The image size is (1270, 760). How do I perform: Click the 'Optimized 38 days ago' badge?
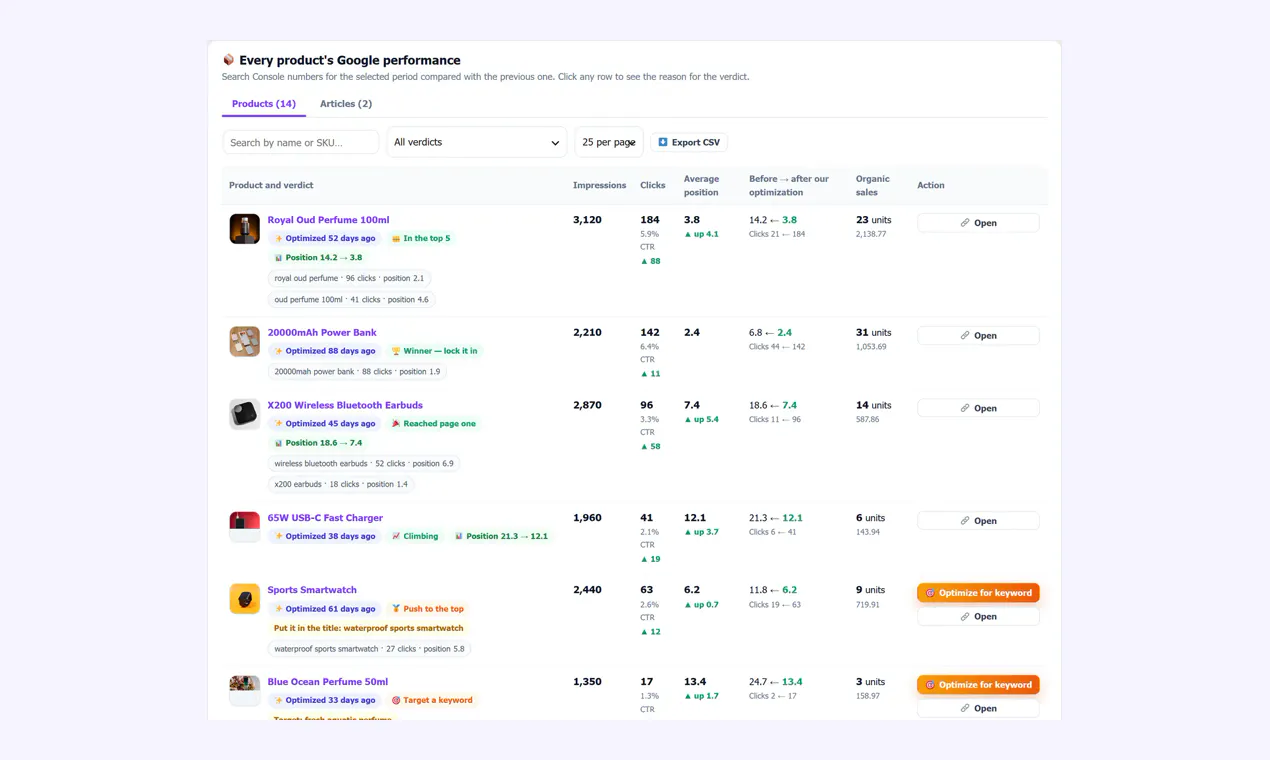point(325,536)
